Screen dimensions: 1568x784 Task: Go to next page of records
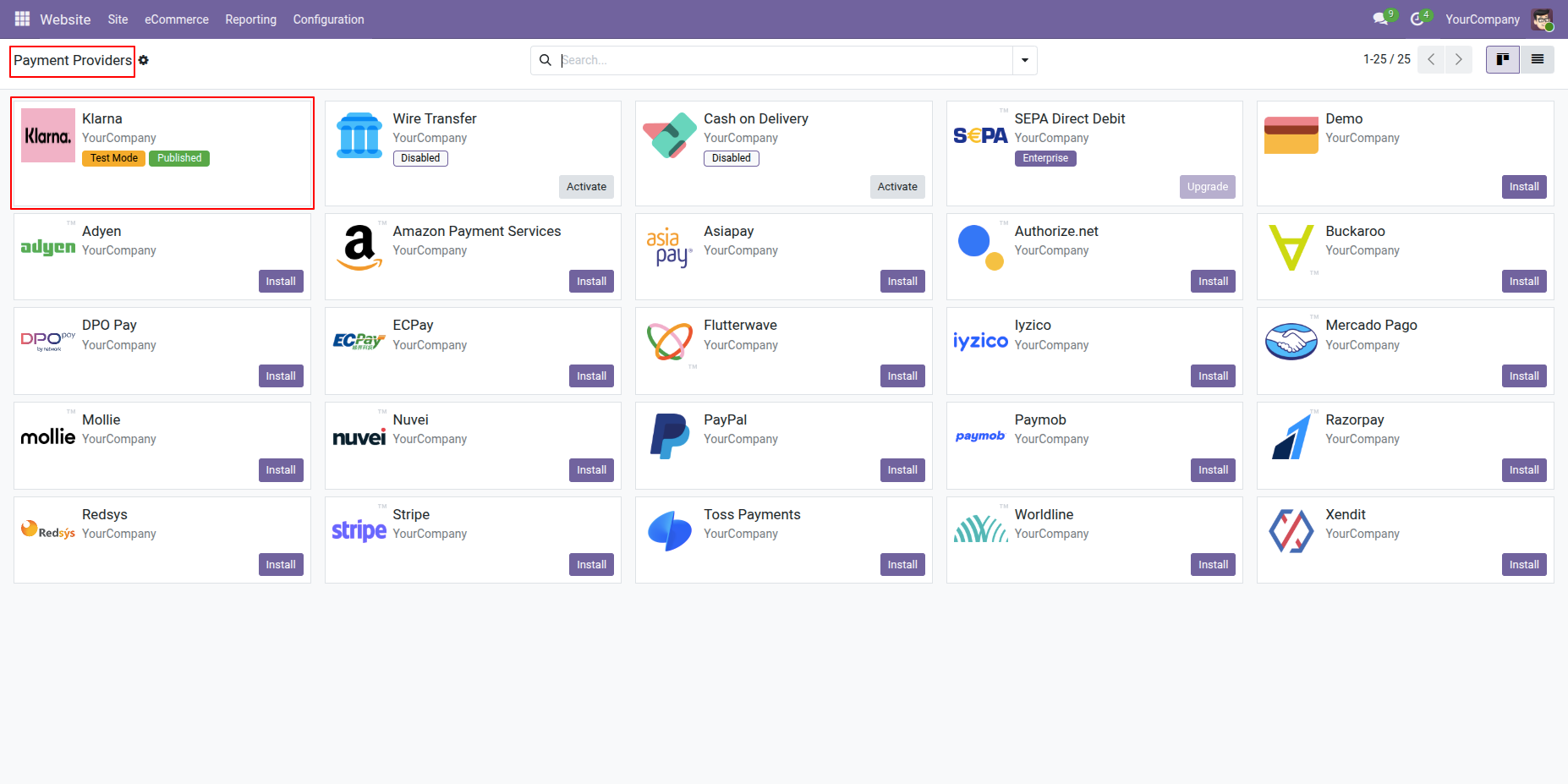coord(1459,59)
